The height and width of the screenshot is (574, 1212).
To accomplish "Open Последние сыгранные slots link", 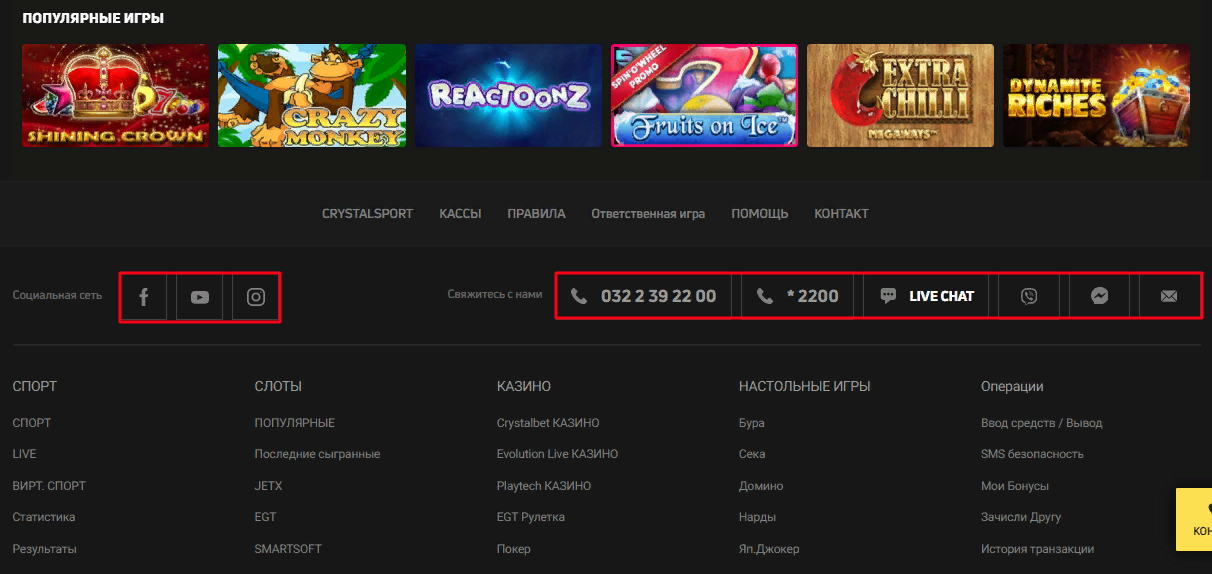I will (317, 454).
